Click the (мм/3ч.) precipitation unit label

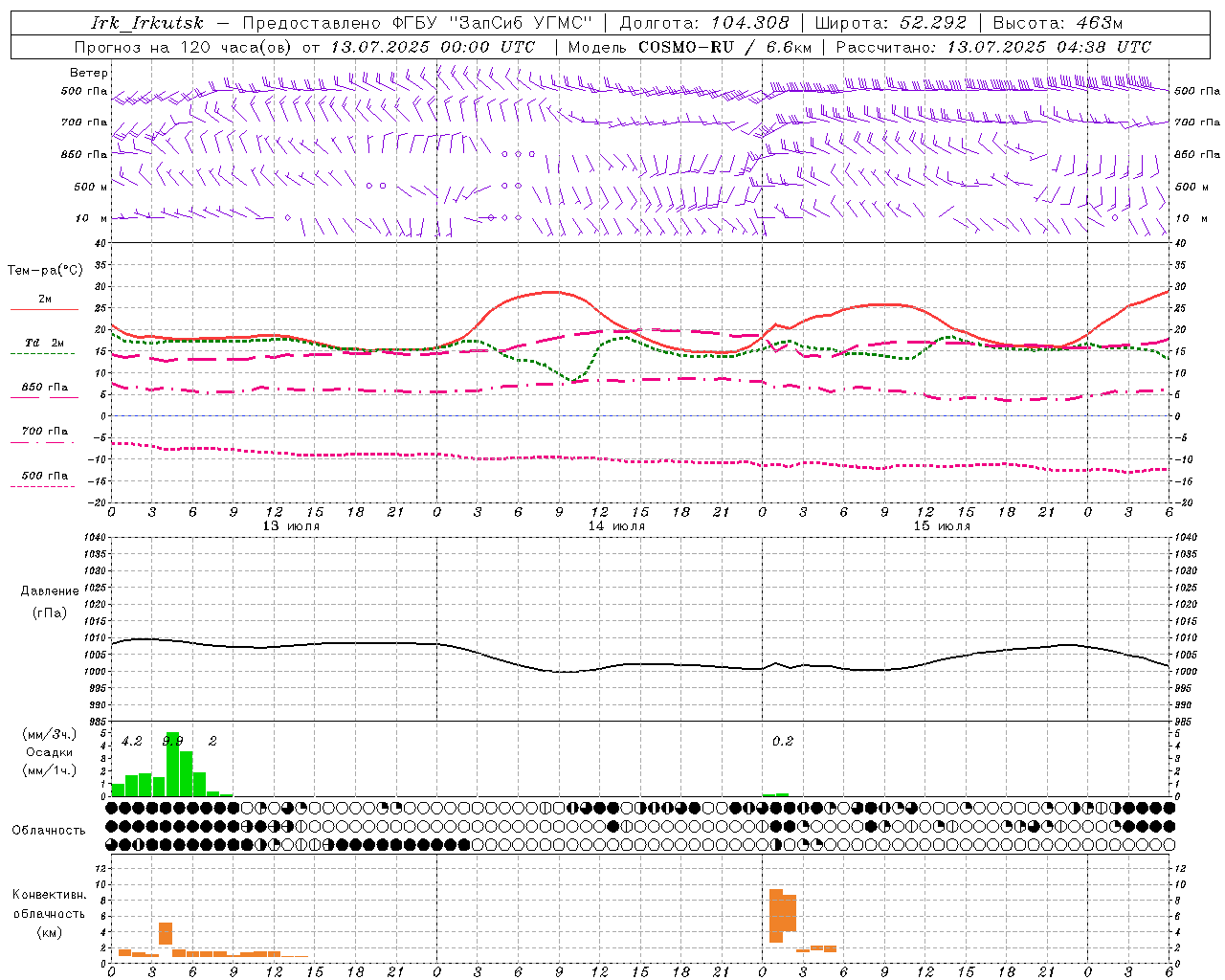pyautogui.click(x=50, y=734)
